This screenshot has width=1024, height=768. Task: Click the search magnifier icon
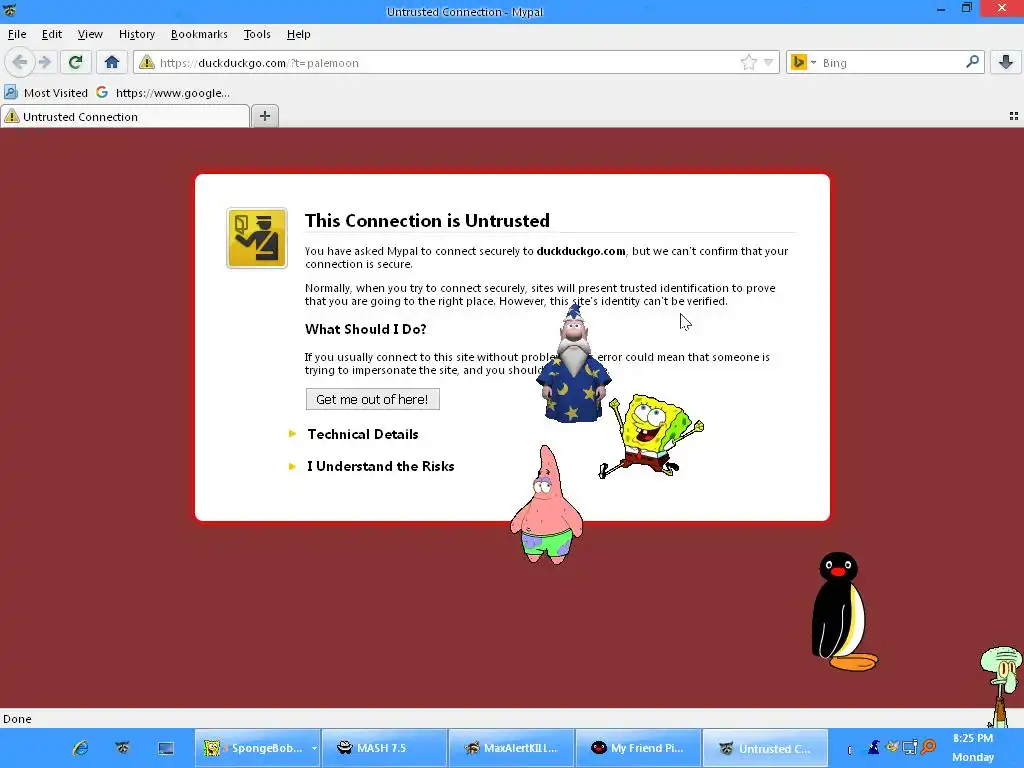972,62
